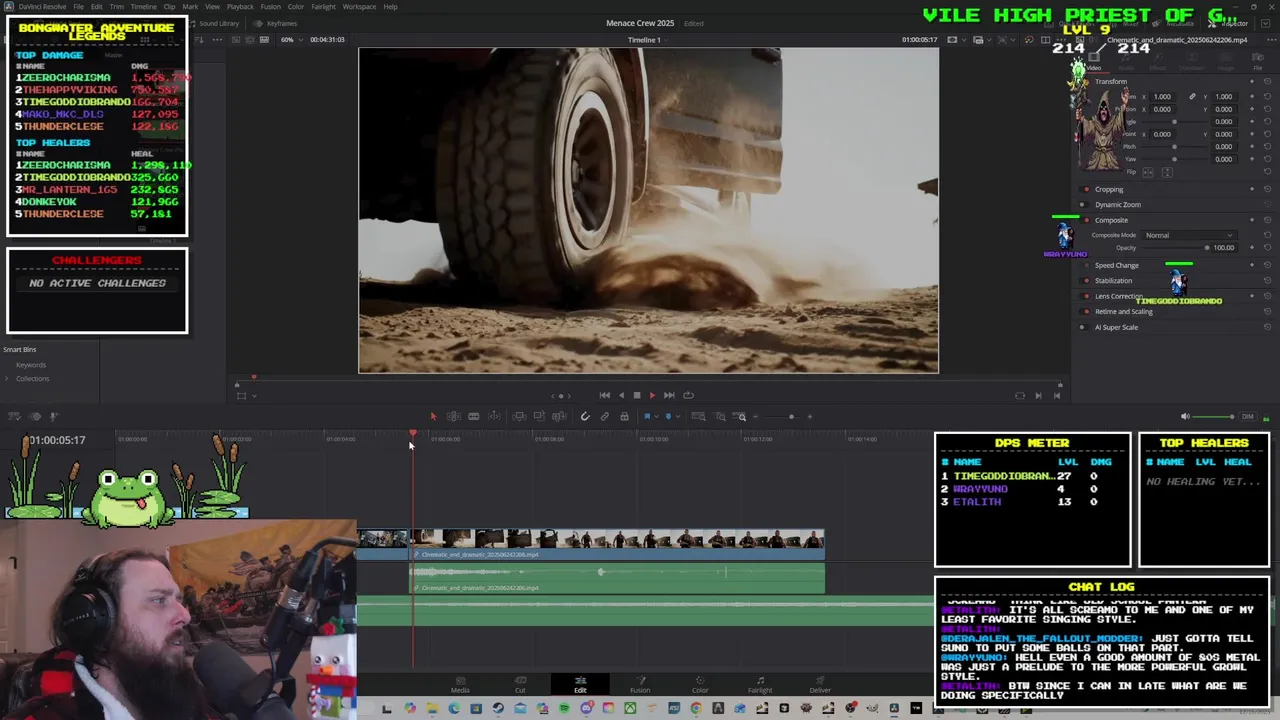Toggle the Cropping section on or off

coord(1086,189)
